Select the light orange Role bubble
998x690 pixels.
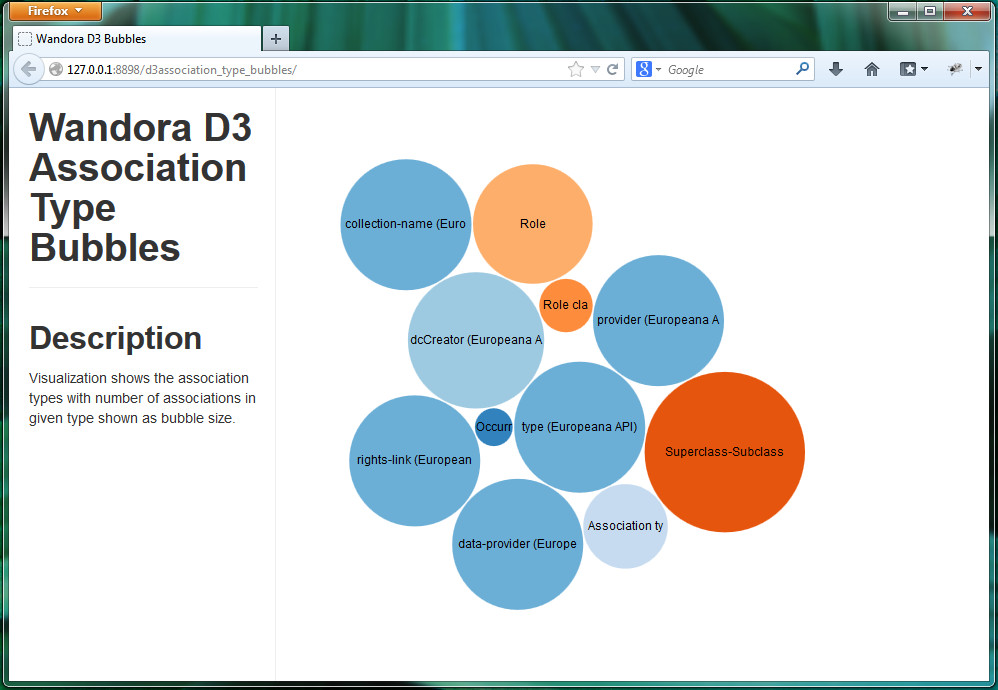click(x=532, y=224)
